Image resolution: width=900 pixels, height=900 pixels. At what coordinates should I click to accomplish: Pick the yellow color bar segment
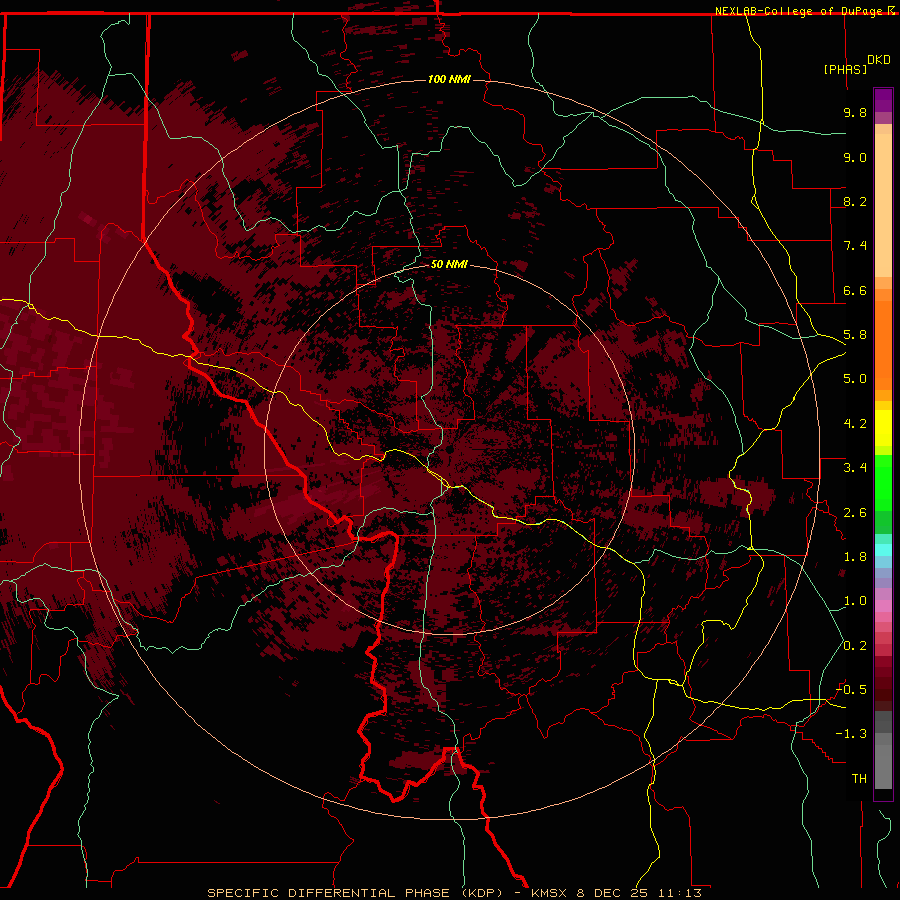(883, 428)
